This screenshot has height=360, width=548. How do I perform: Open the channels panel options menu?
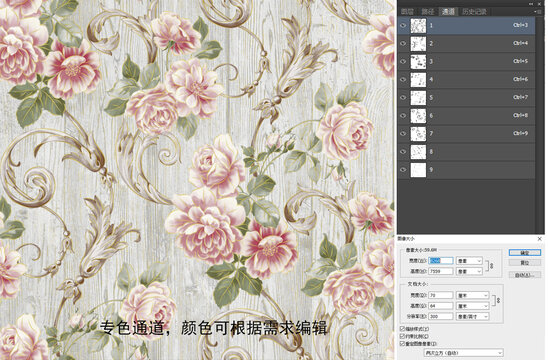click(538, 12)
